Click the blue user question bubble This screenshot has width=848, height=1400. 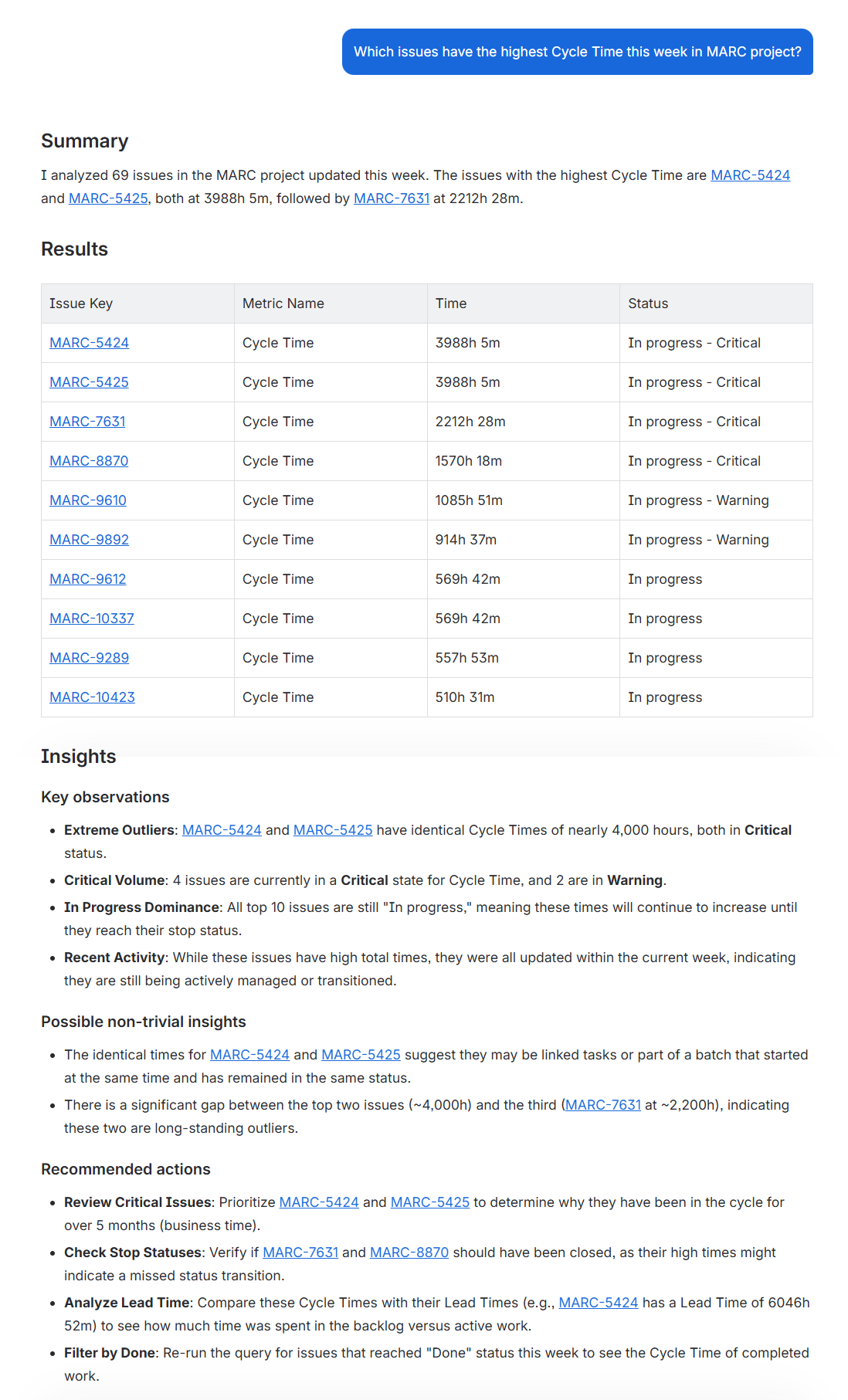578,52
